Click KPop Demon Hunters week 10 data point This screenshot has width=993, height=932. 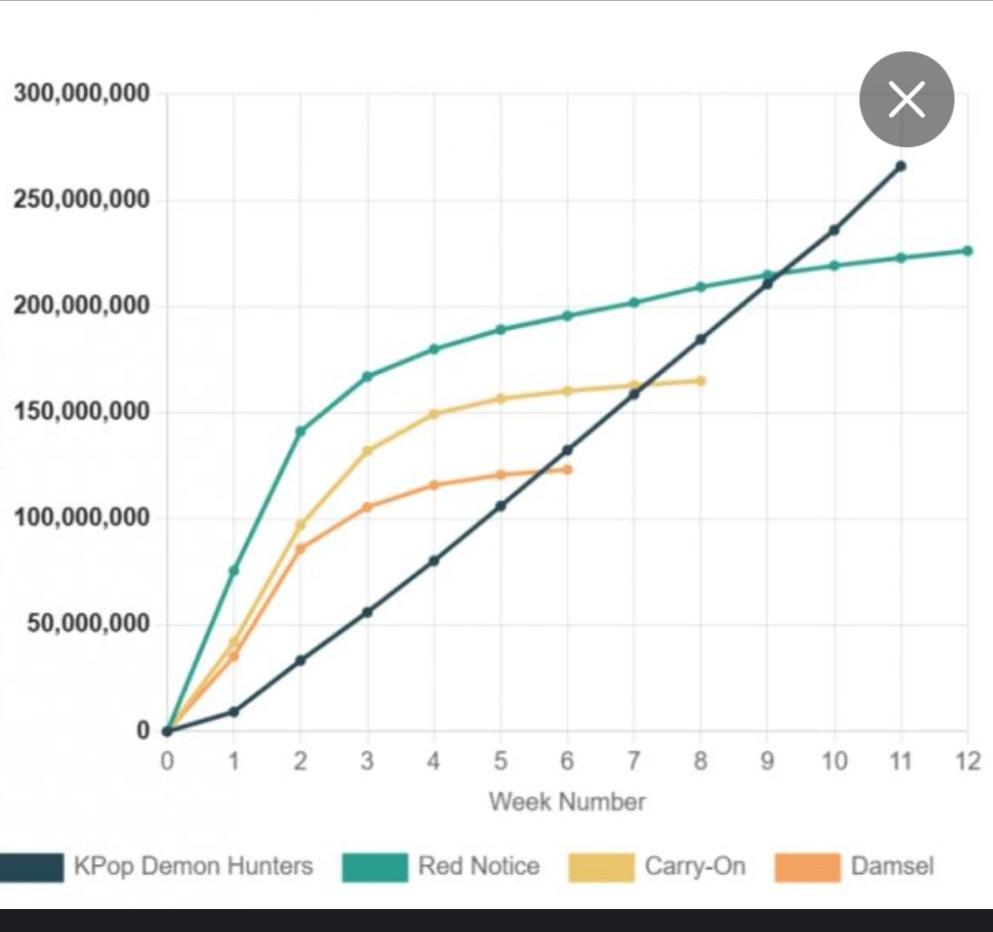[834, 230]
